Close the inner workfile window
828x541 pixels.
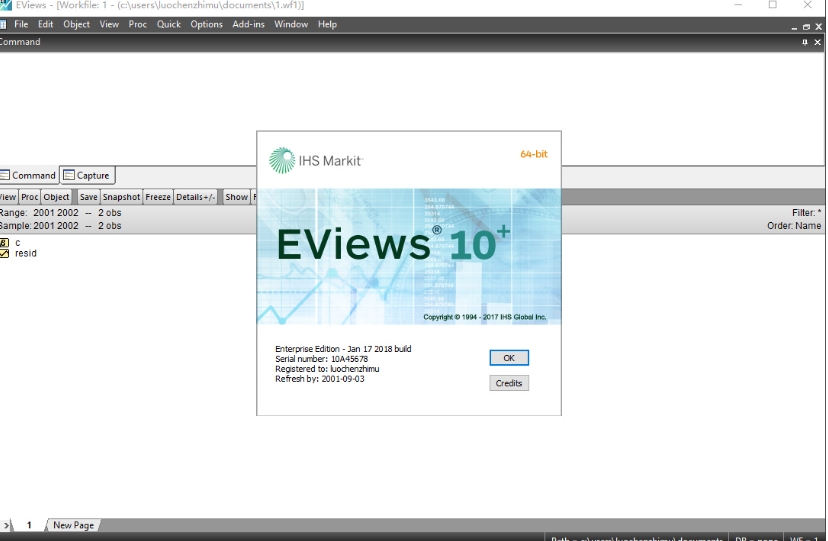pyautogui.click(x=818, y=26)
